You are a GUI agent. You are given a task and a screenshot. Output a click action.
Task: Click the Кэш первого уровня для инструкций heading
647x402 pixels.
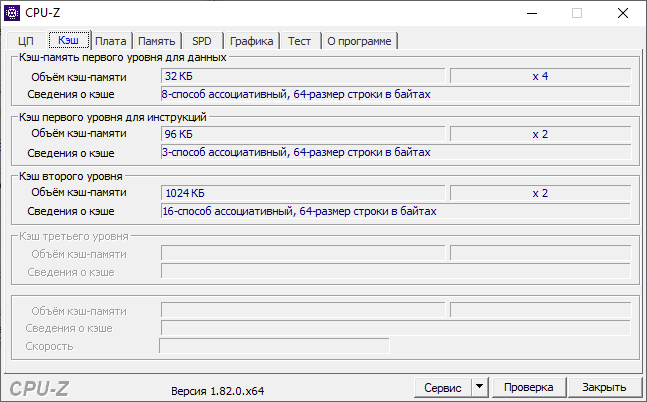pyautogui.click(x=113, y=117)
